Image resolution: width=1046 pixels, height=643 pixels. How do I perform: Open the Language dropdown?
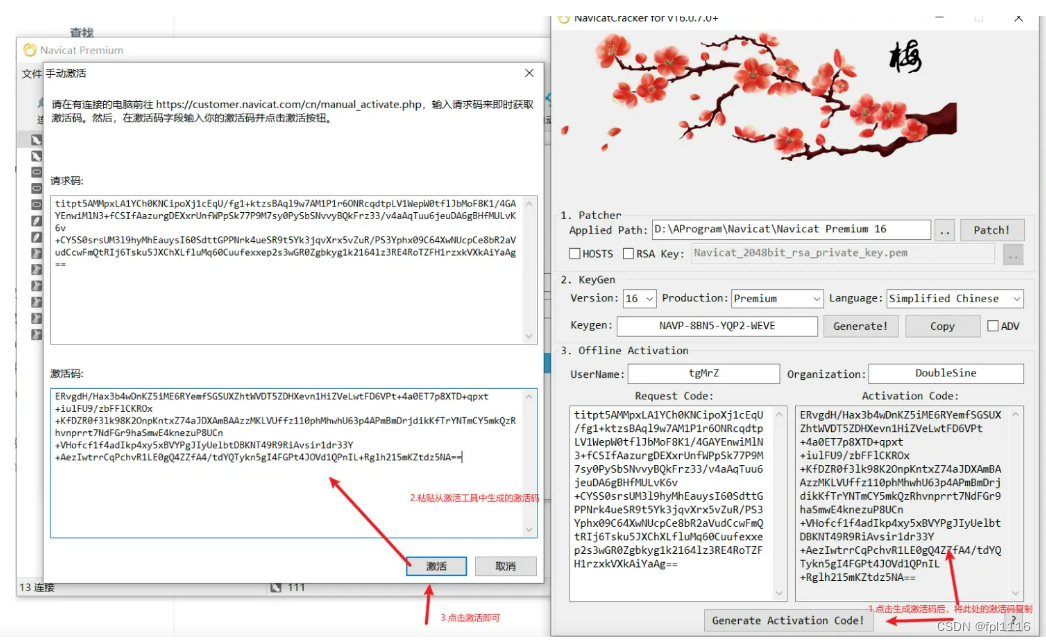click(955, 299)
